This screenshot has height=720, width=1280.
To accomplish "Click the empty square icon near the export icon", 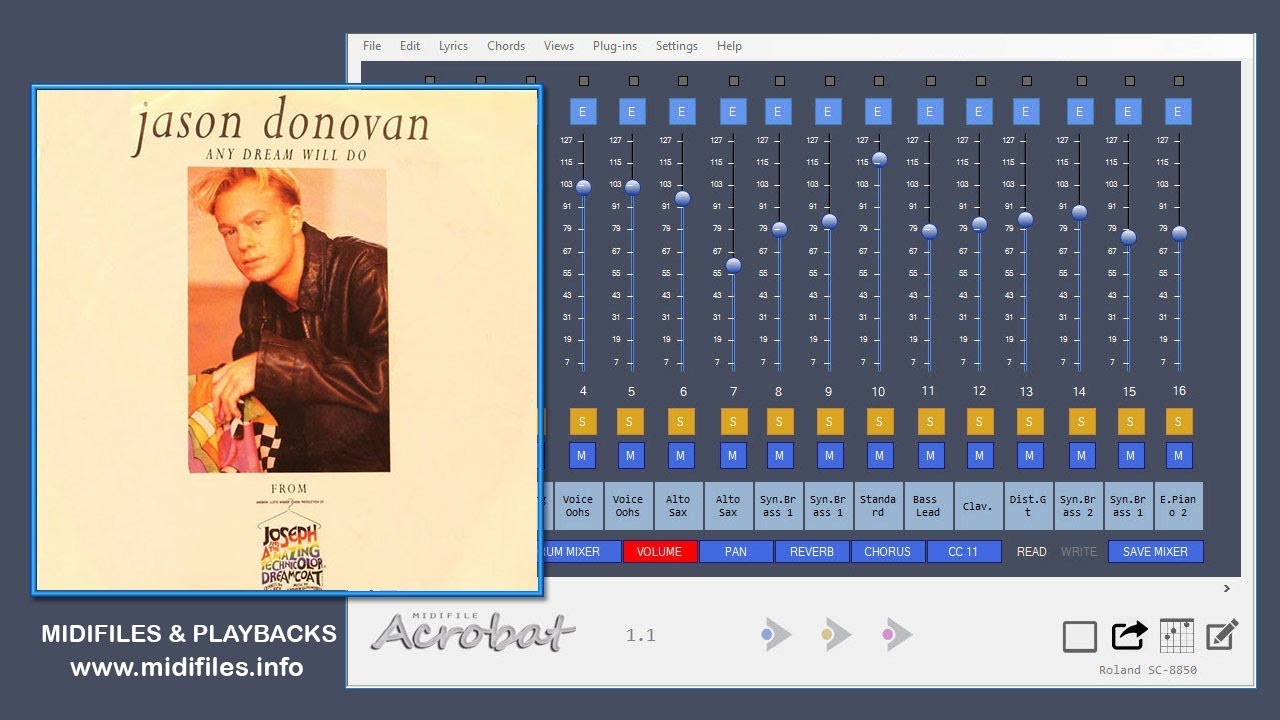I will tap(1080, 636).
